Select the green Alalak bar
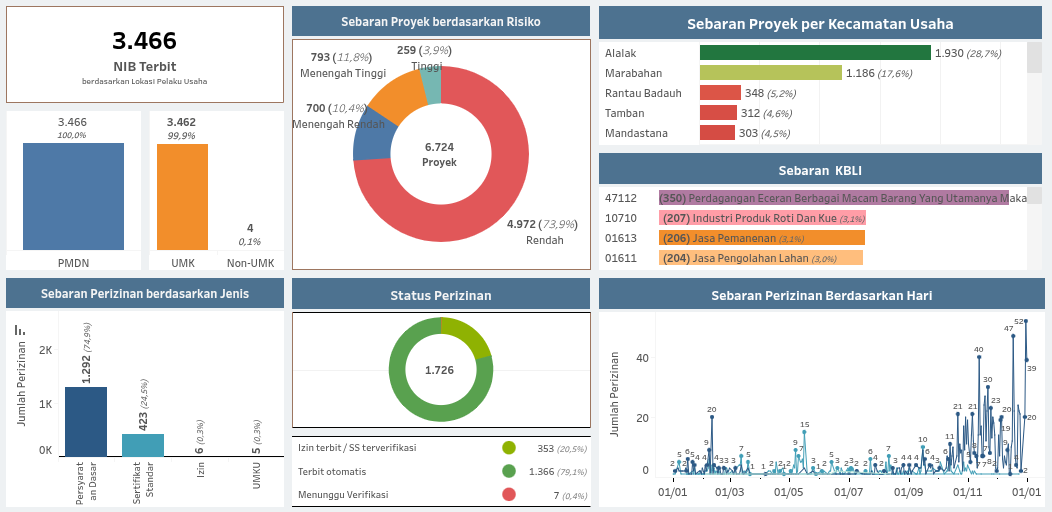Image resolution: width=1052 pixels, height=512 pixels. click(815, 53)
